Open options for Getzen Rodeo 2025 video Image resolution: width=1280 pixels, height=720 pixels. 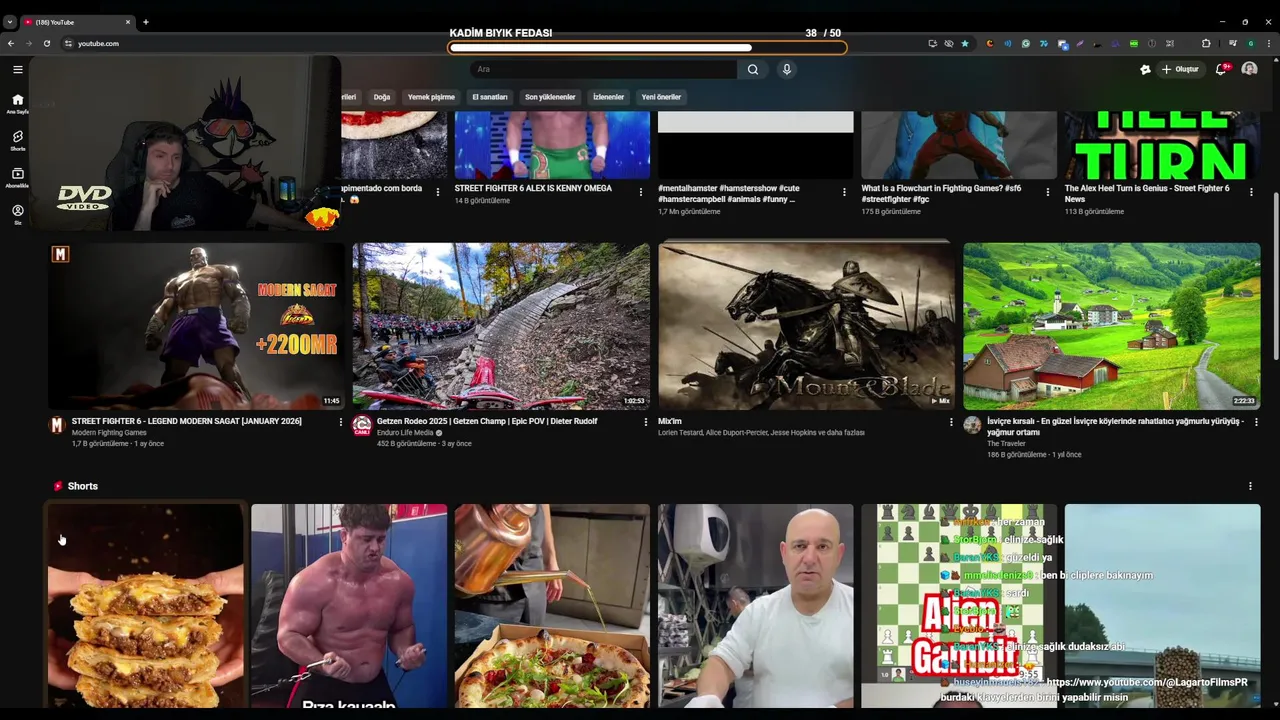[x=645, y=422]
